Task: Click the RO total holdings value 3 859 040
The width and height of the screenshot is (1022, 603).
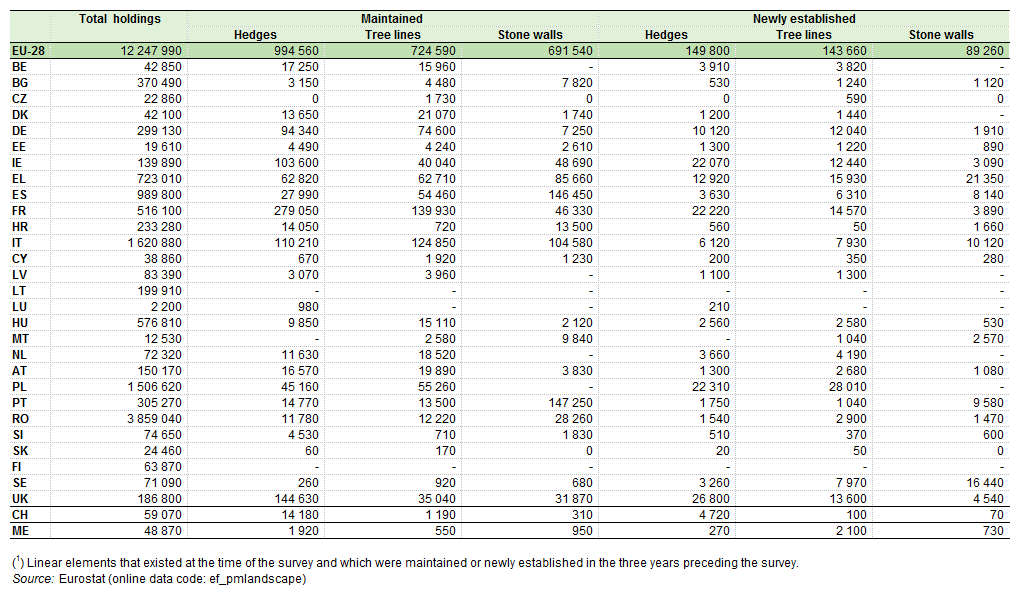Action: (154, 419)
